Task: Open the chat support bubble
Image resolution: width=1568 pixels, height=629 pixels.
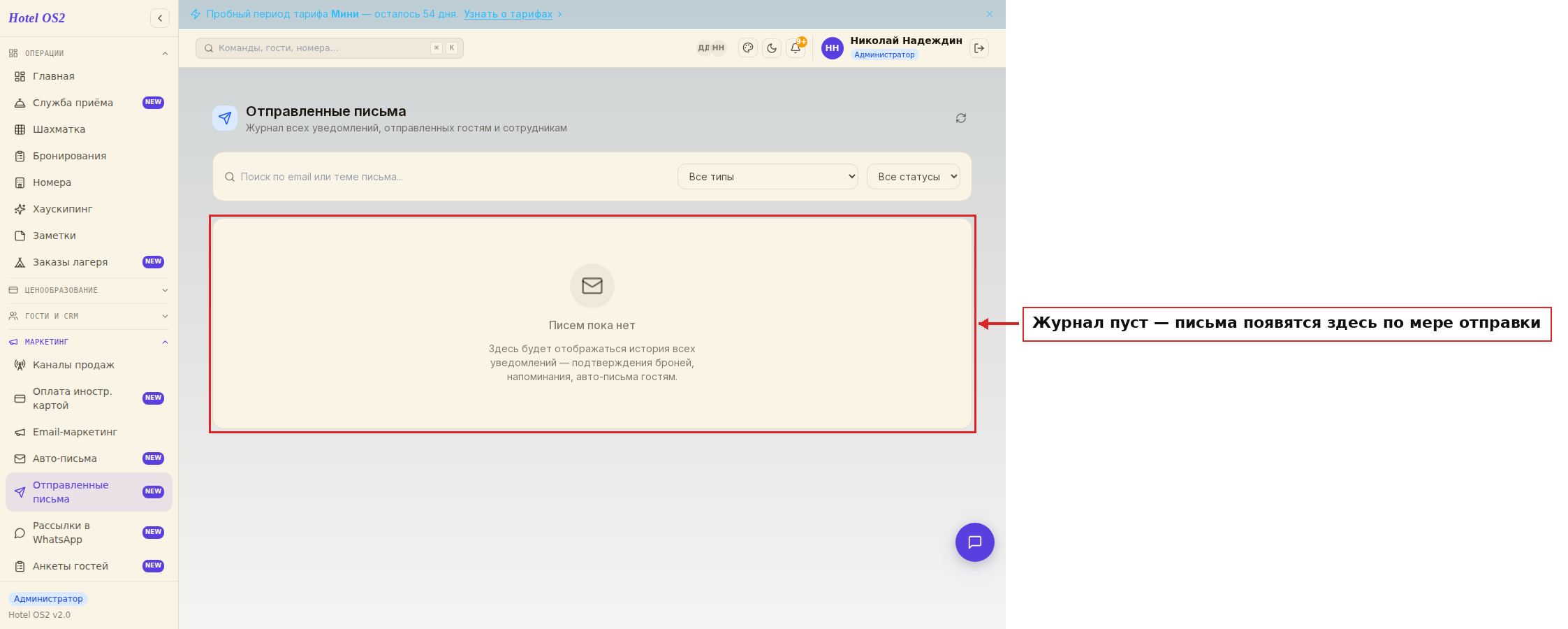Action: pos(975,542)
